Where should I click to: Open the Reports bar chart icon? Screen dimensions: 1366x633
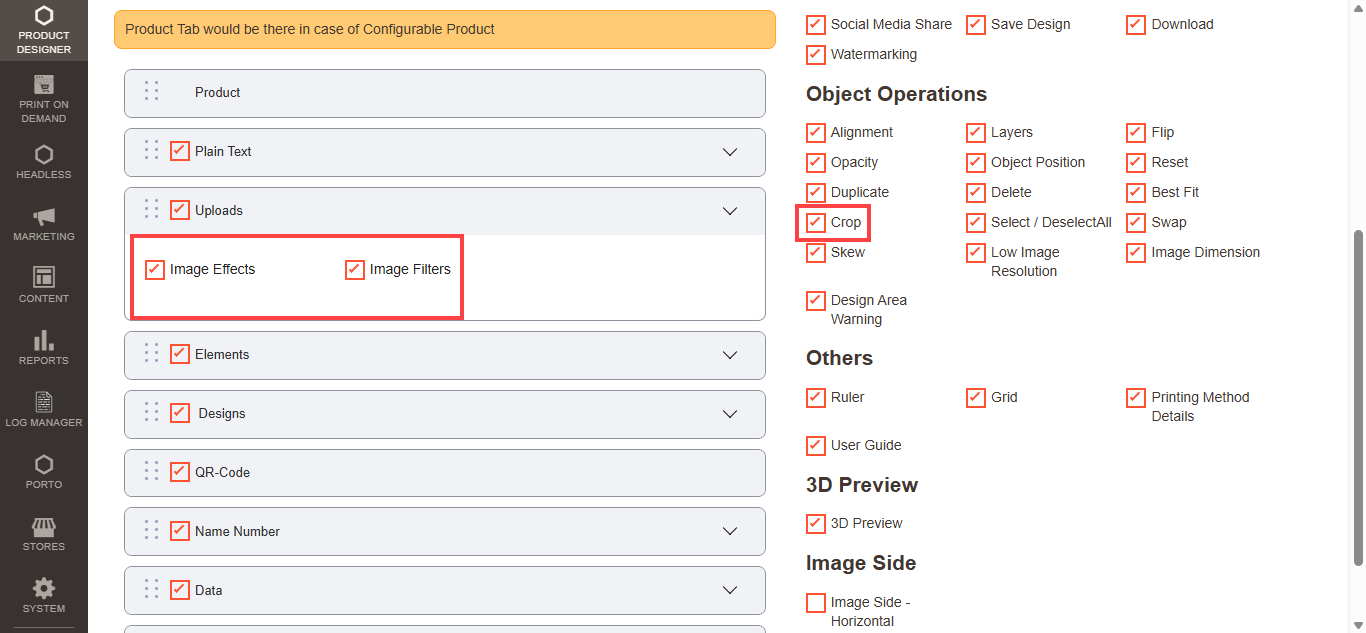click(44, 340)
